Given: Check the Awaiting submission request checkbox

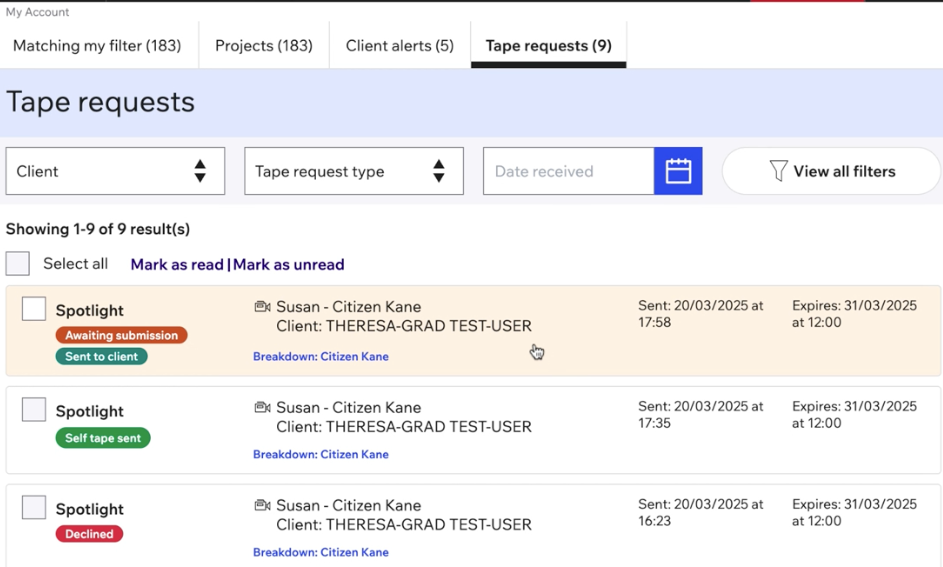Looking at the screenshot, I should [x=34, y=308].
